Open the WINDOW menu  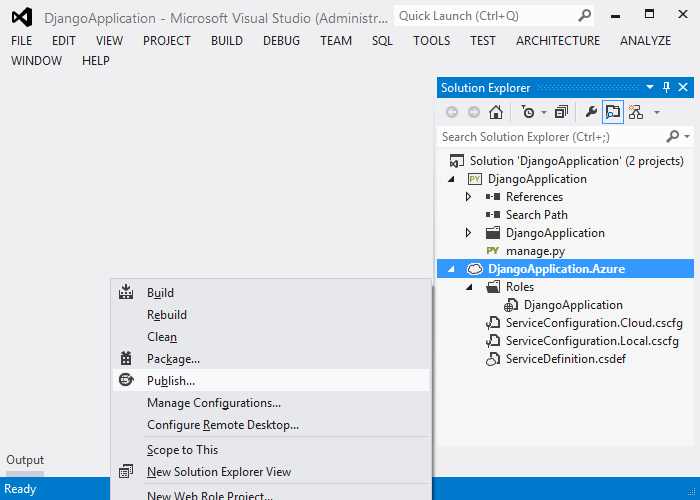click(37, 61)
